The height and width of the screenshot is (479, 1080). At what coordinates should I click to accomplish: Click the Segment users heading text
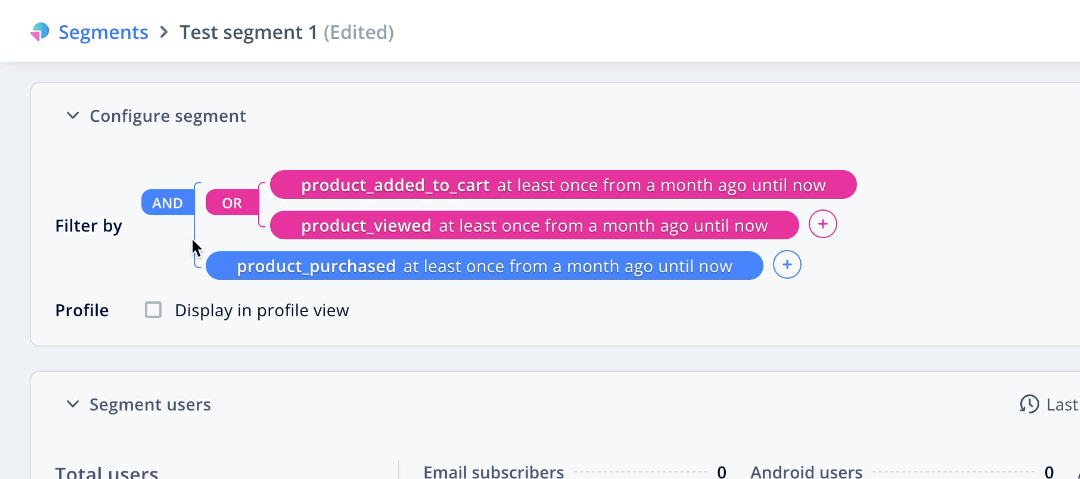tap(150, 405)
